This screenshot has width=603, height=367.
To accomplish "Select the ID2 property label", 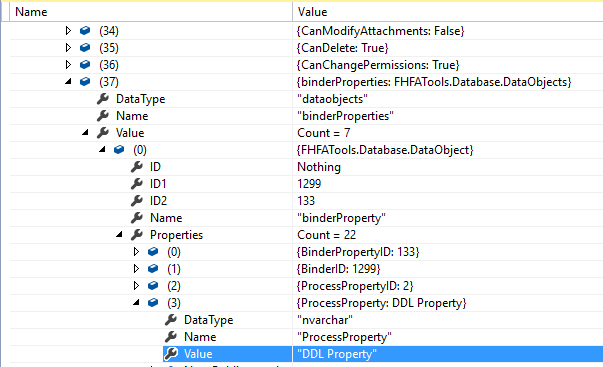I will tap(158, 200).
